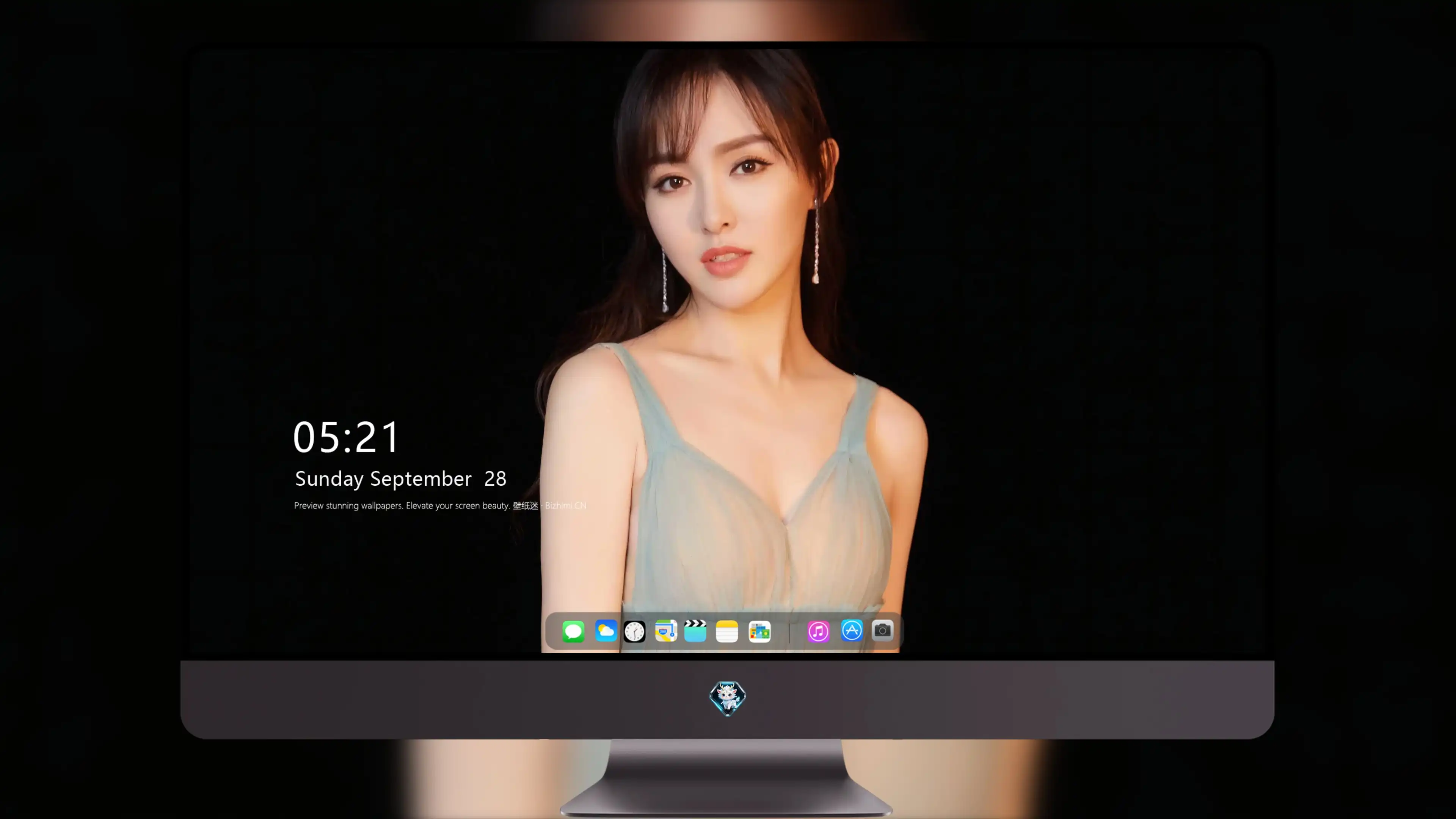Open the Clock app in the dock

pyautogui.click(x=634, y=631)
